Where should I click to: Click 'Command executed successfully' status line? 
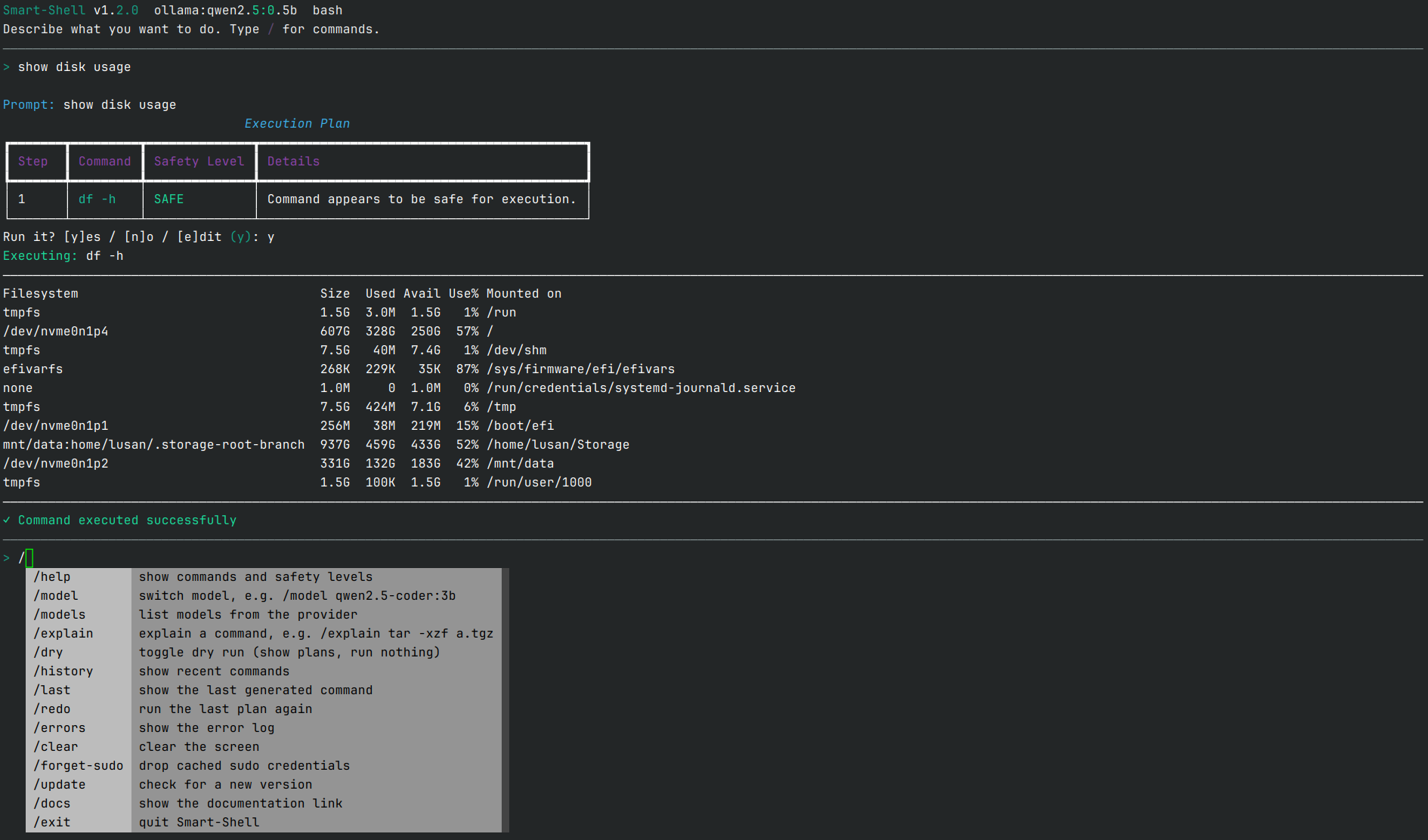[x=120, y=520]
